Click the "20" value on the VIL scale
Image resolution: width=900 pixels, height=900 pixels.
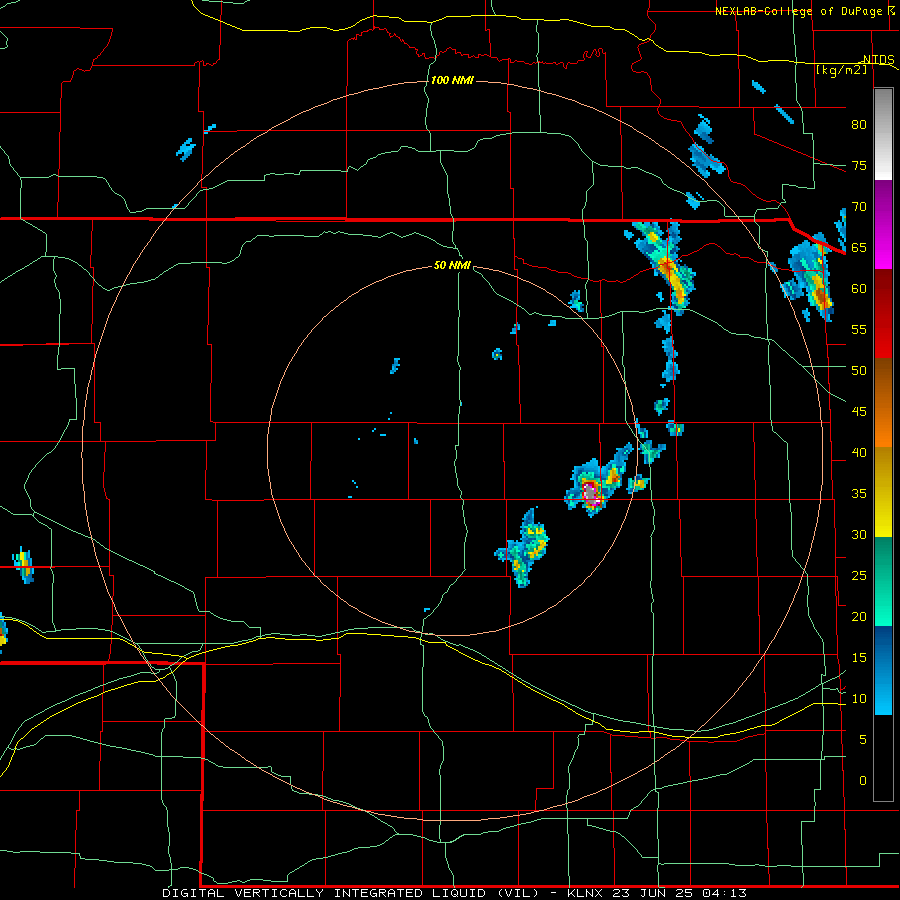(859, 616)
